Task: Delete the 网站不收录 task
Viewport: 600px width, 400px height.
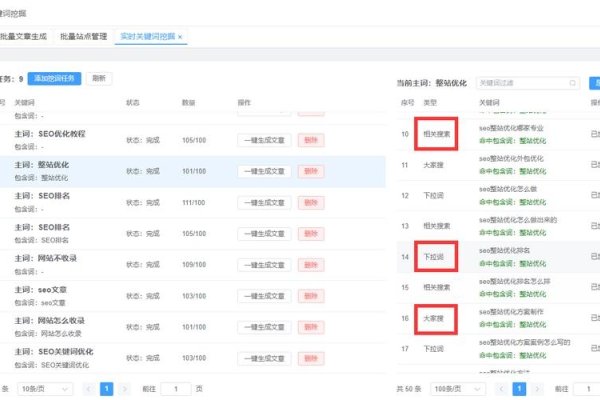Action: click(x=311, y=265)
